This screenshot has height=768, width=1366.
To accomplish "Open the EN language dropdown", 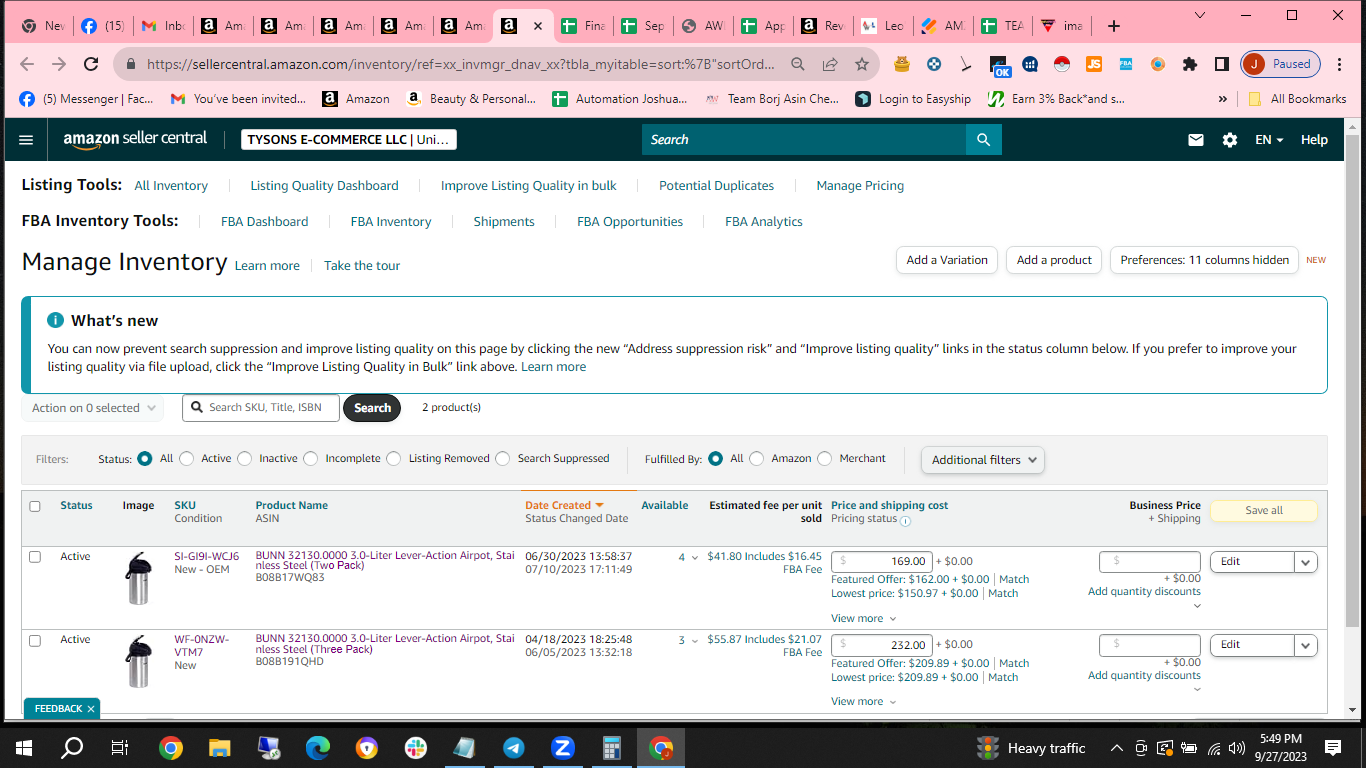I will 1270,140.
